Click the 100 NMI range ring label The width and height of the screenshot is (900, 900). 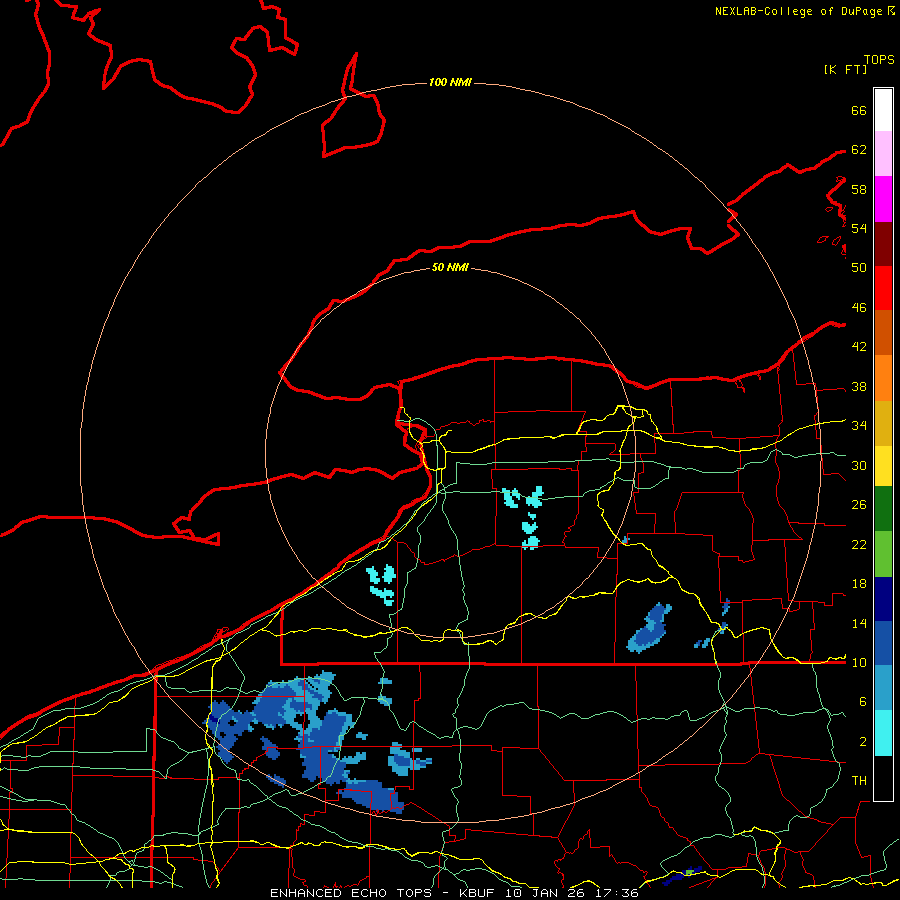tap(450, 82)
